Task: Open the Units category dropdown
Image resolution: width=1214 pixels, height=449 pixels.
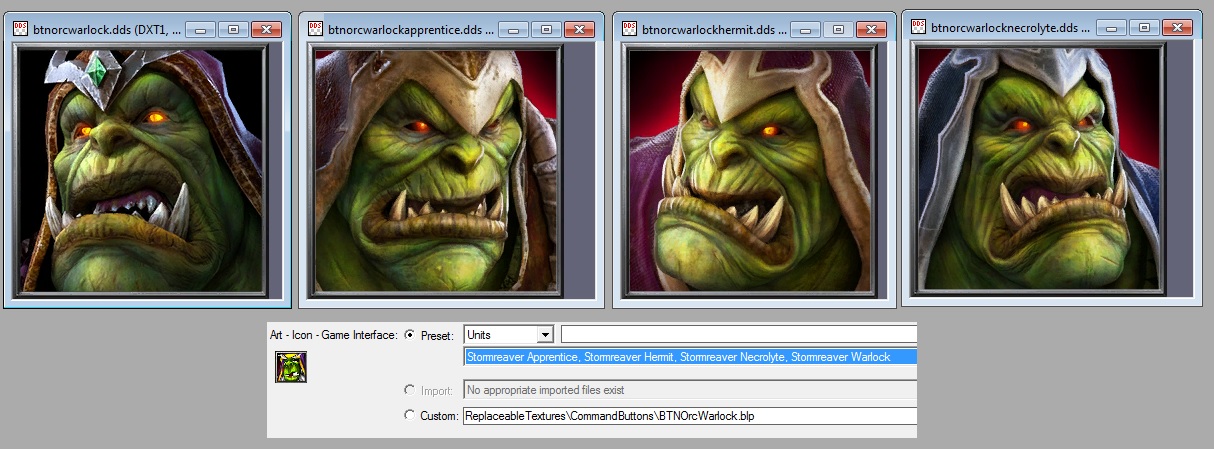Action: point(508,335)
